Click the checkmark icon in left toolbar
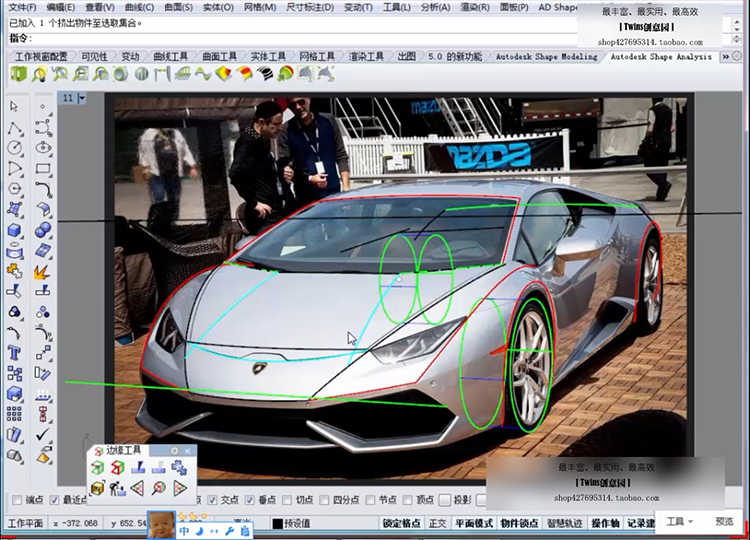This screenshot has height=540, width=750. [x=43, y=435]
